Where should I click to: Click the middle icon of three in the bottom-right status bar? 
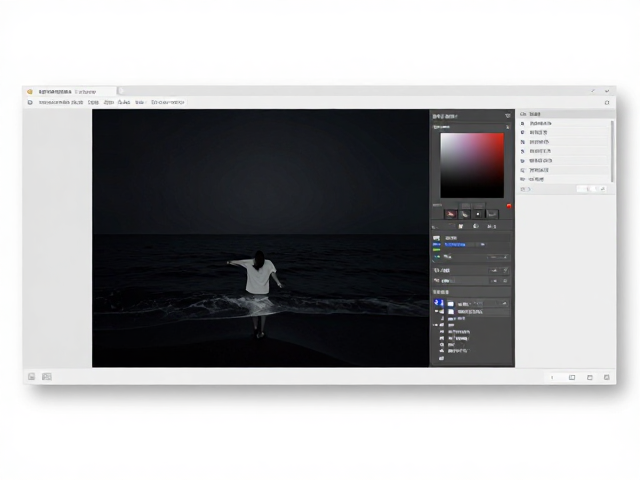click(590, 378)
